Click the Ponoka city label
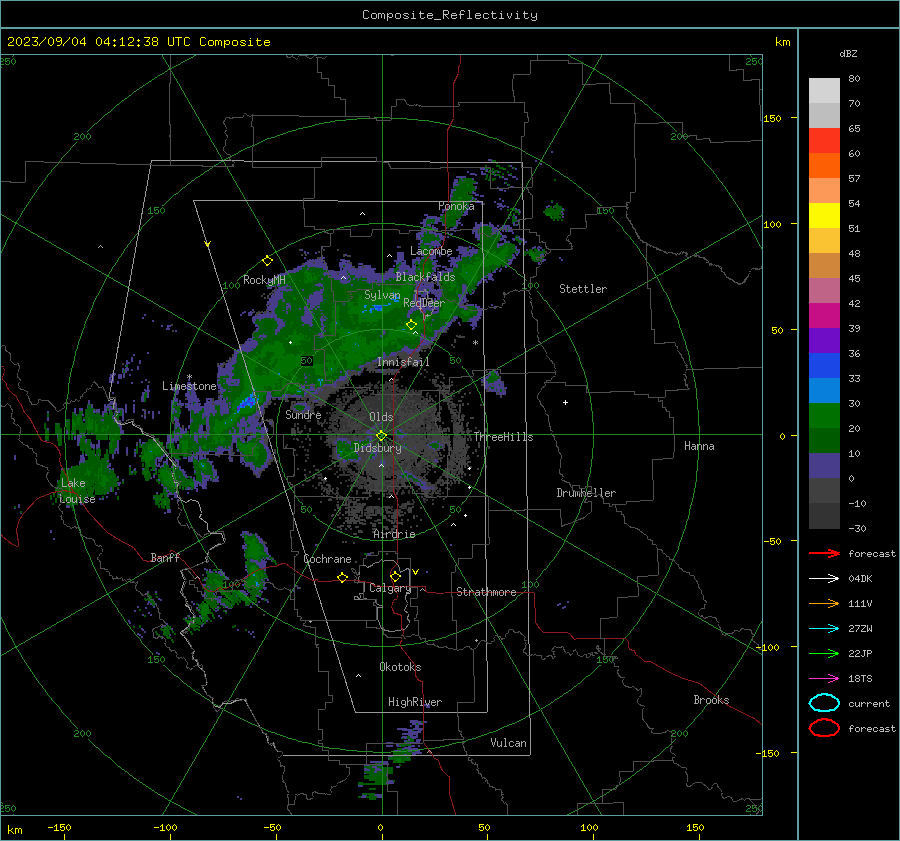Viewport: 900px width, 841px height. point(456,206)
